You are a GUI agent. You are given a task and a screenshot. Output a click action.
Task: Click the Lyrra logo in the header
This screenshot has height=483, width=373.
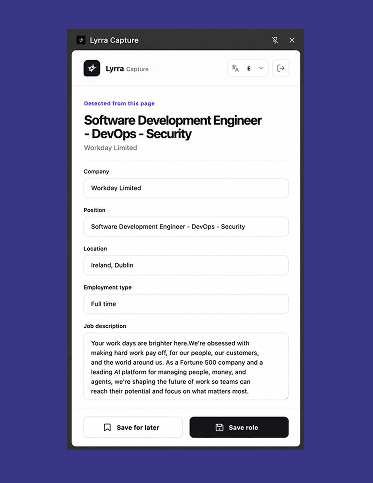coord(92,68)
